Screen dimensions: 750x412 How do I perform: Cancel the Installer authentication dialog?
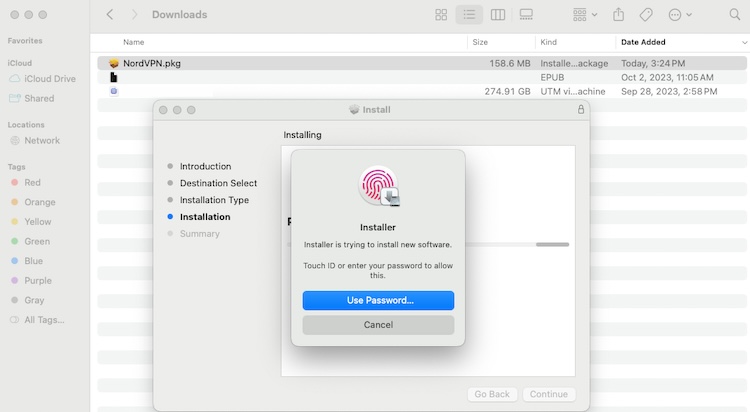[x=378, y=325]
